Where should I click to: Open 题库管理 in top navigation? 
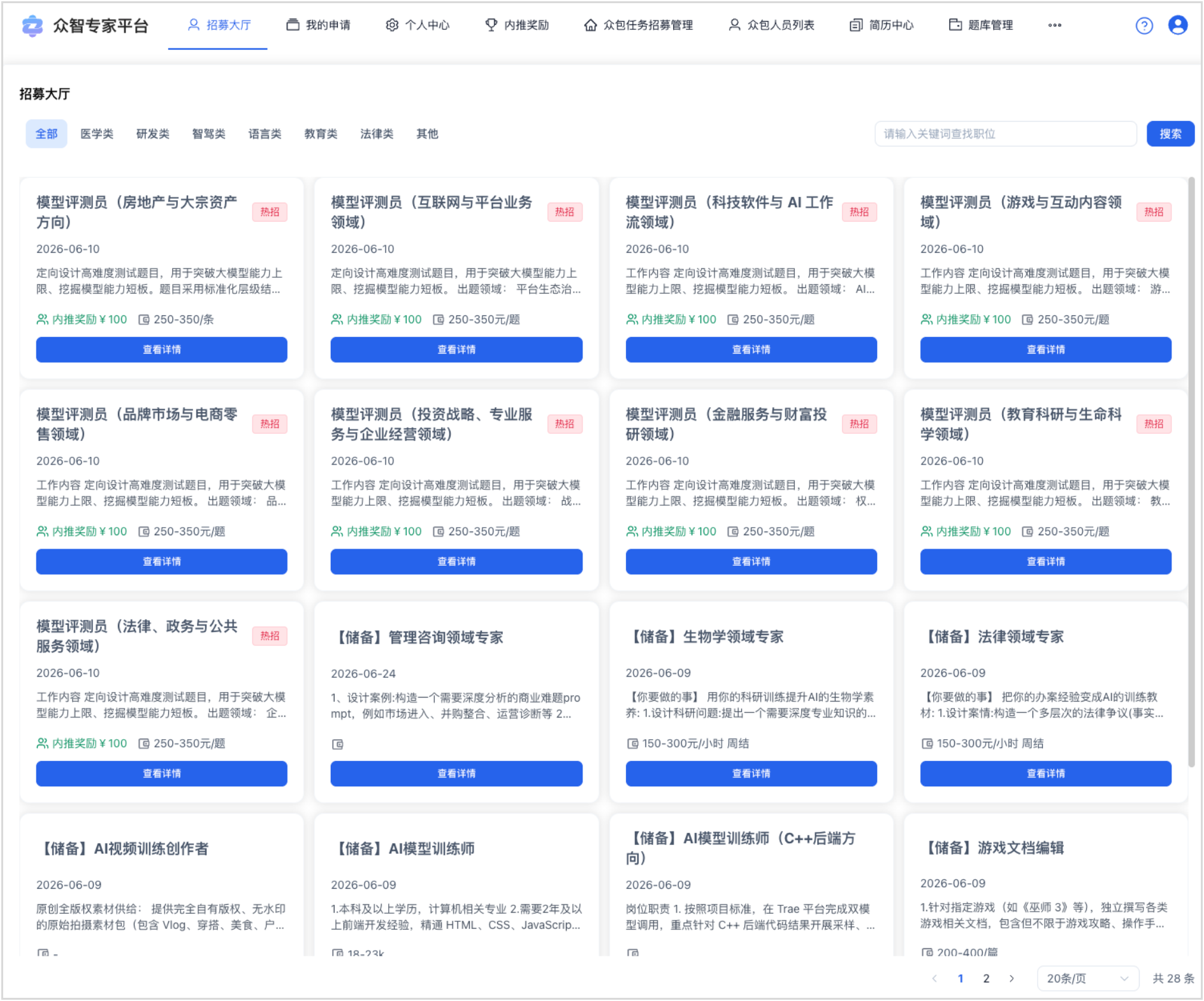(x=982, y=25)
